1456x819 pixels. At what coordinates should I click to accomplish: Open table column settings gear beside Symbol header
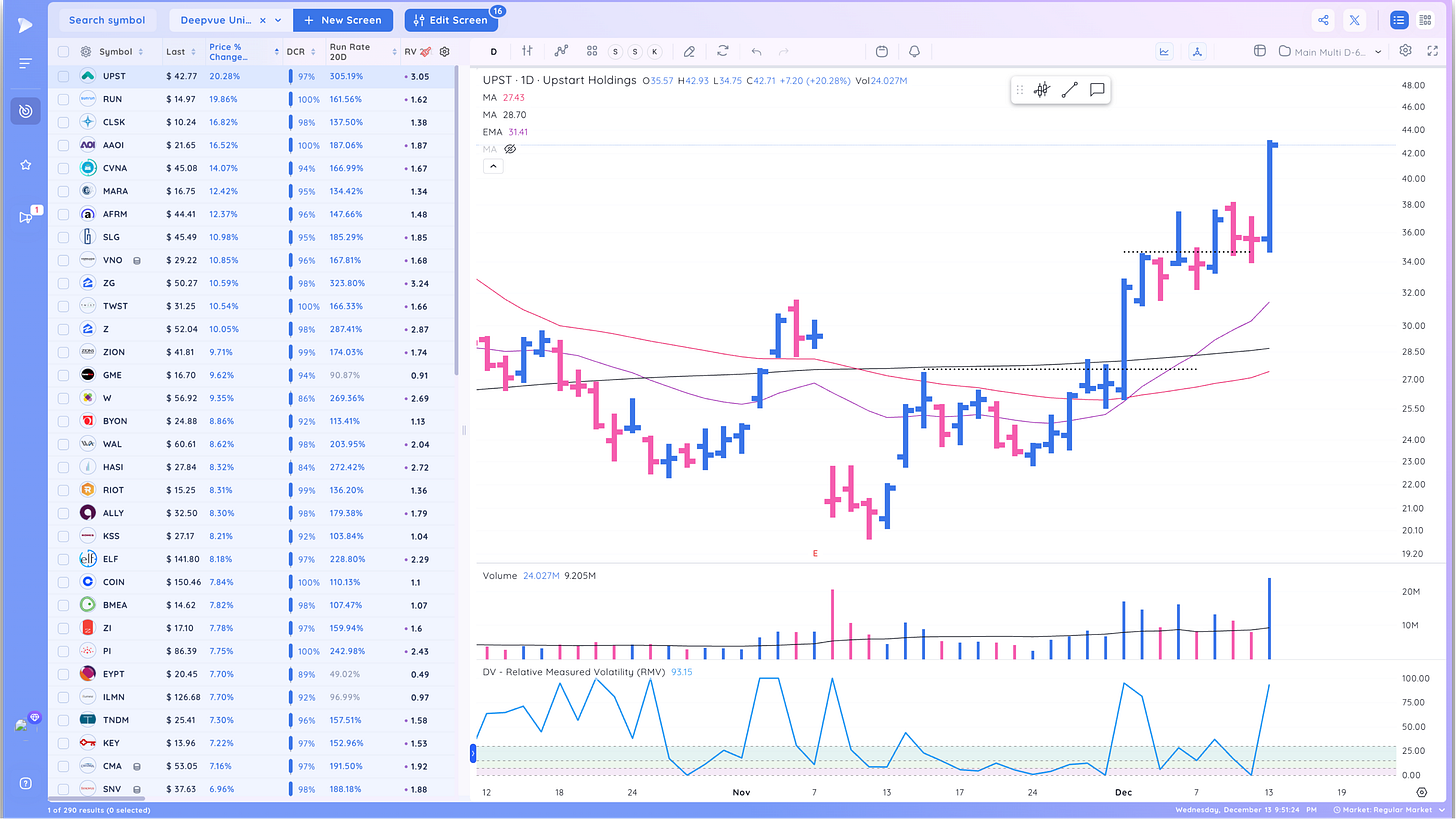point(86,51)
